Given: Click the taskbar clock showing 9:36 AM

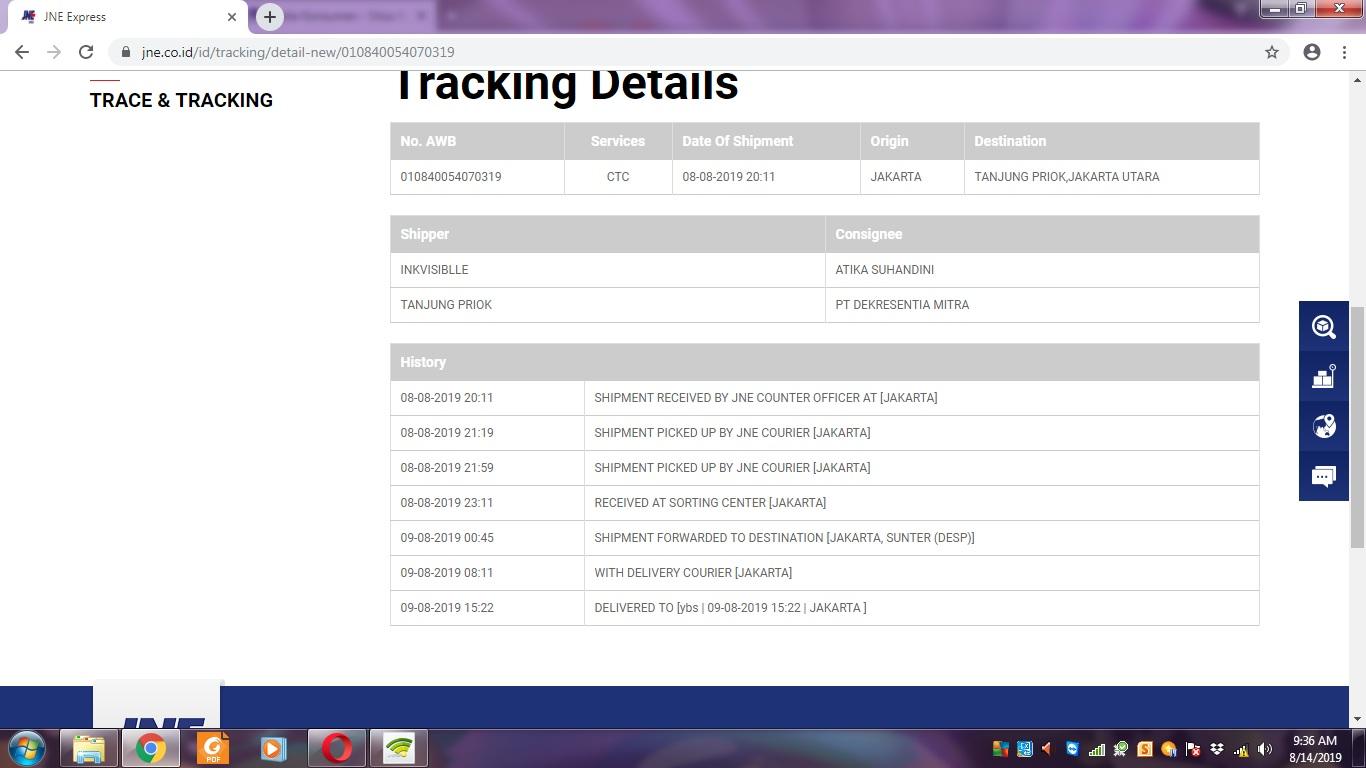Looking at the screenshot, I should pos(1315,749).
